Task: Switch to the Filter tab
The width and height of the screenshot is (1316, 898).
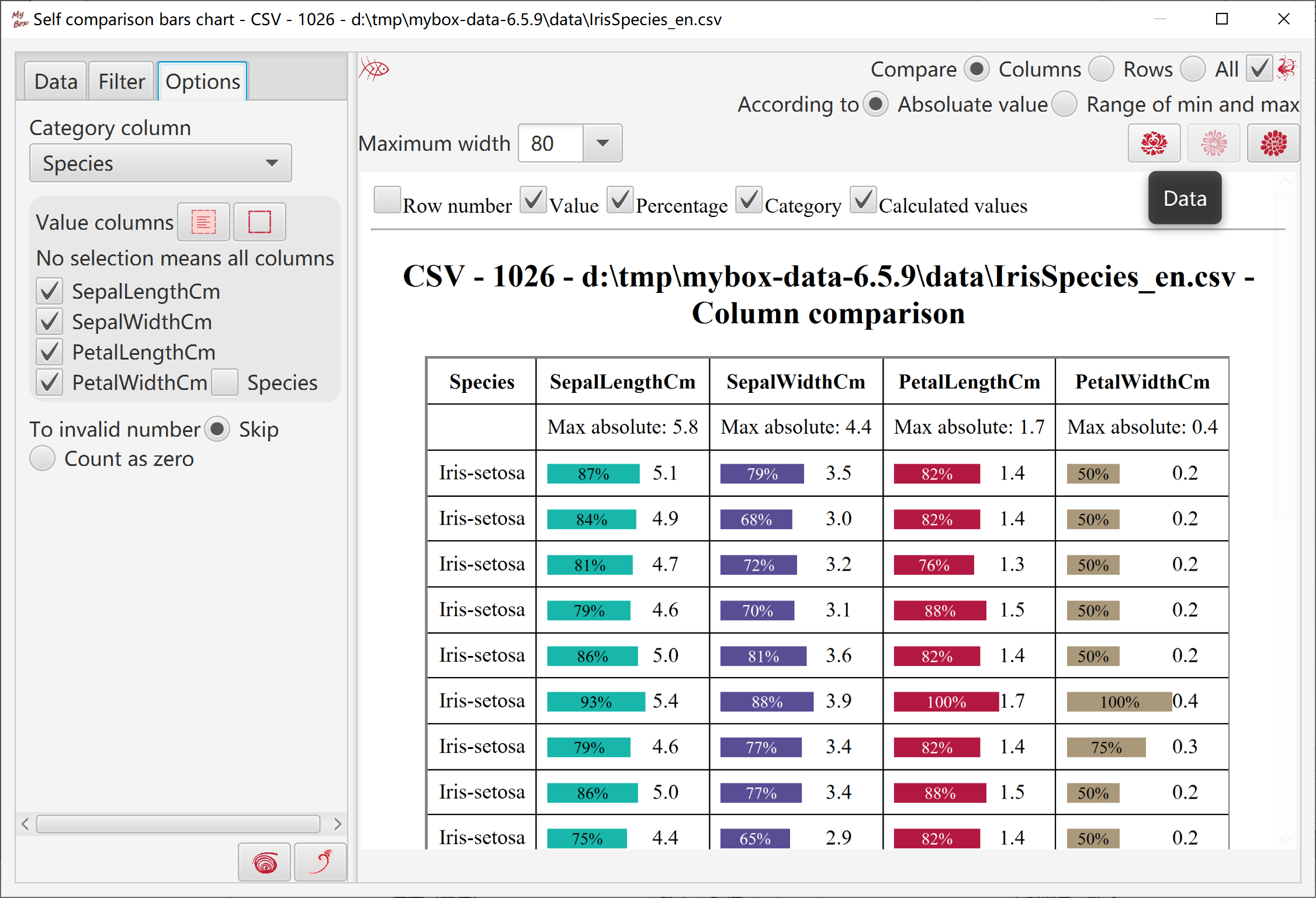Action: [122, 81]
